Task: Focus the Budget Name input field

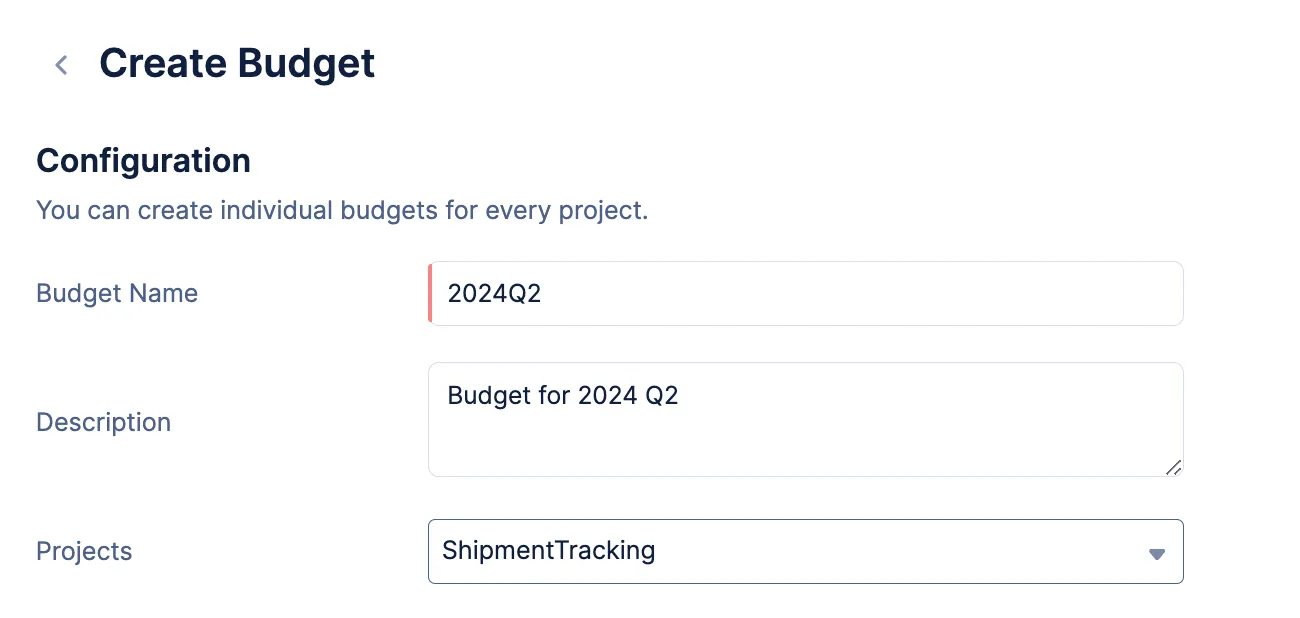Action: coord(806,294)
